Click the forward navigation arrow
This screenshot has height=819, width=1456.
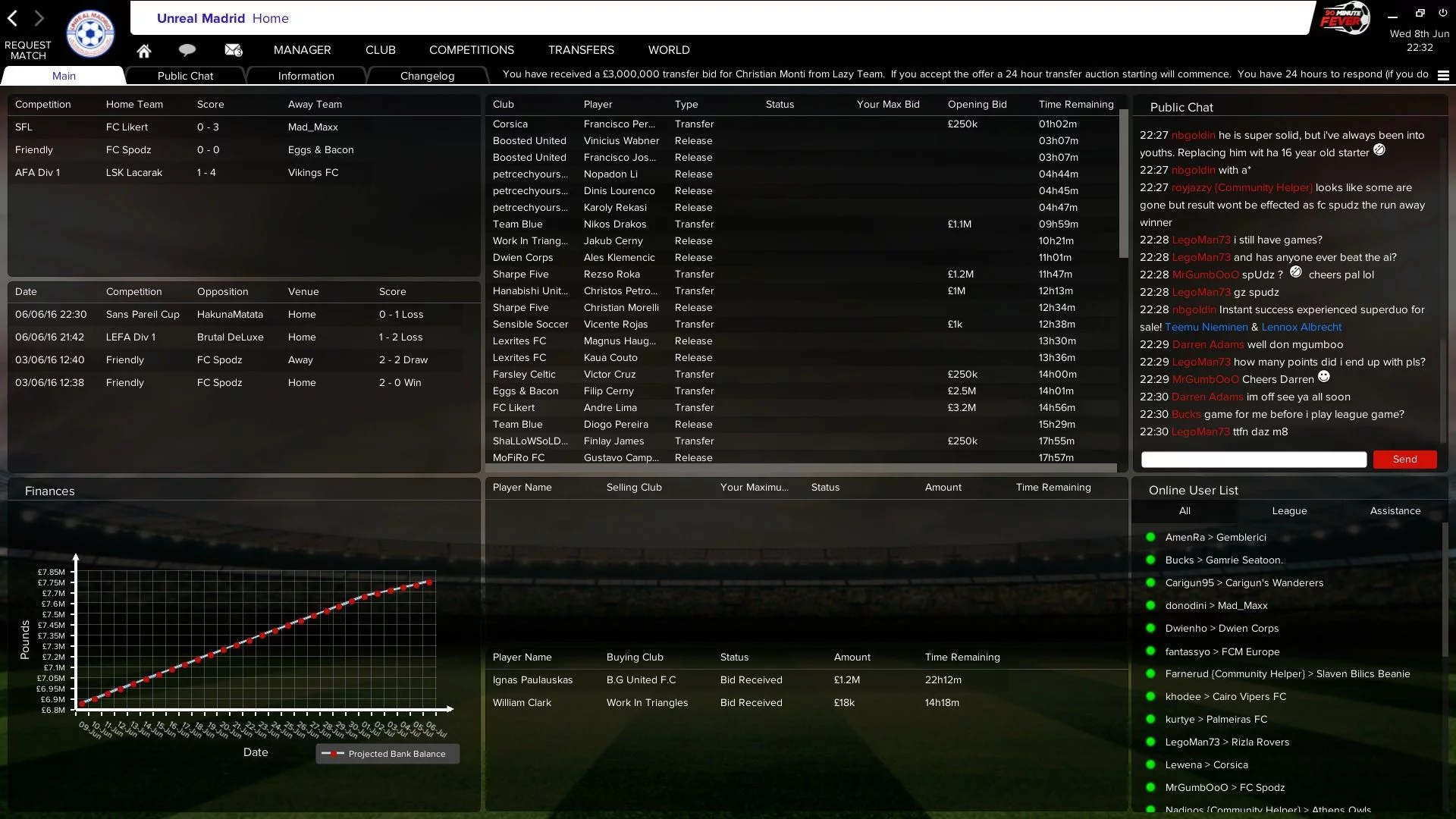click(39, 18)
